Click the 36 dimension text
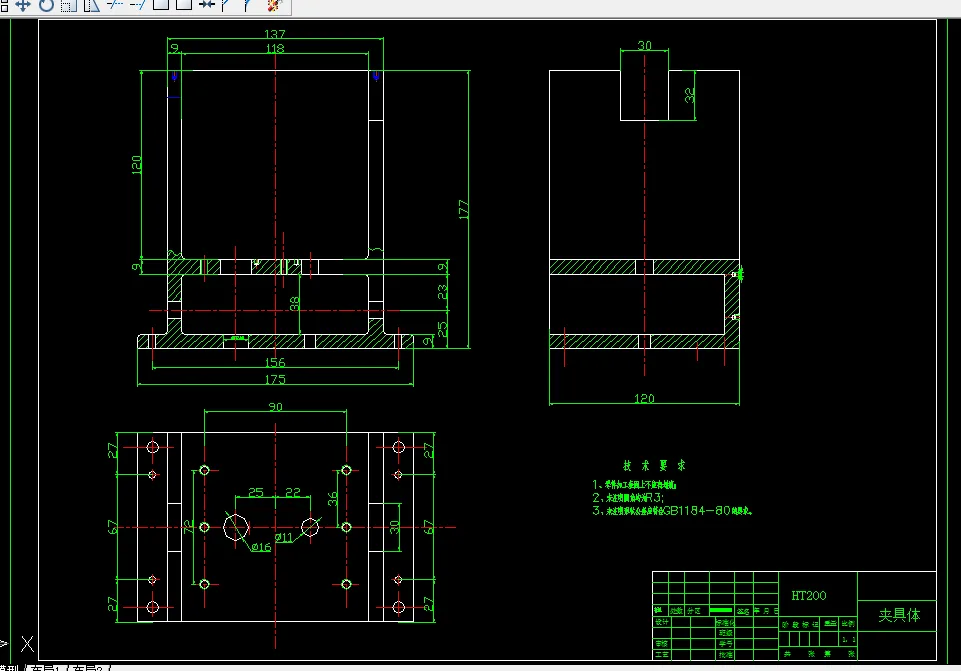The image size is (961, 671). 332,499
